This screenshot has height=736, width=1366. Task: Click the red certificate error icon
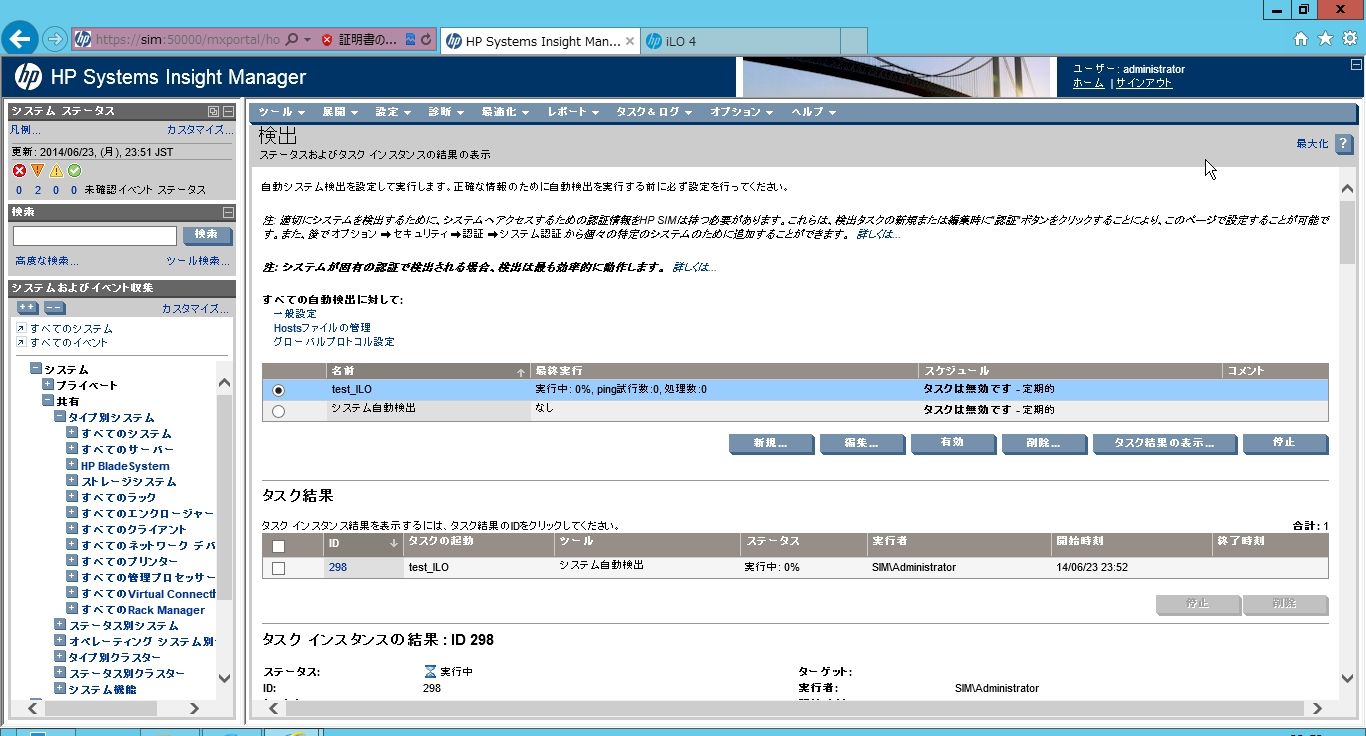(327, 40)
